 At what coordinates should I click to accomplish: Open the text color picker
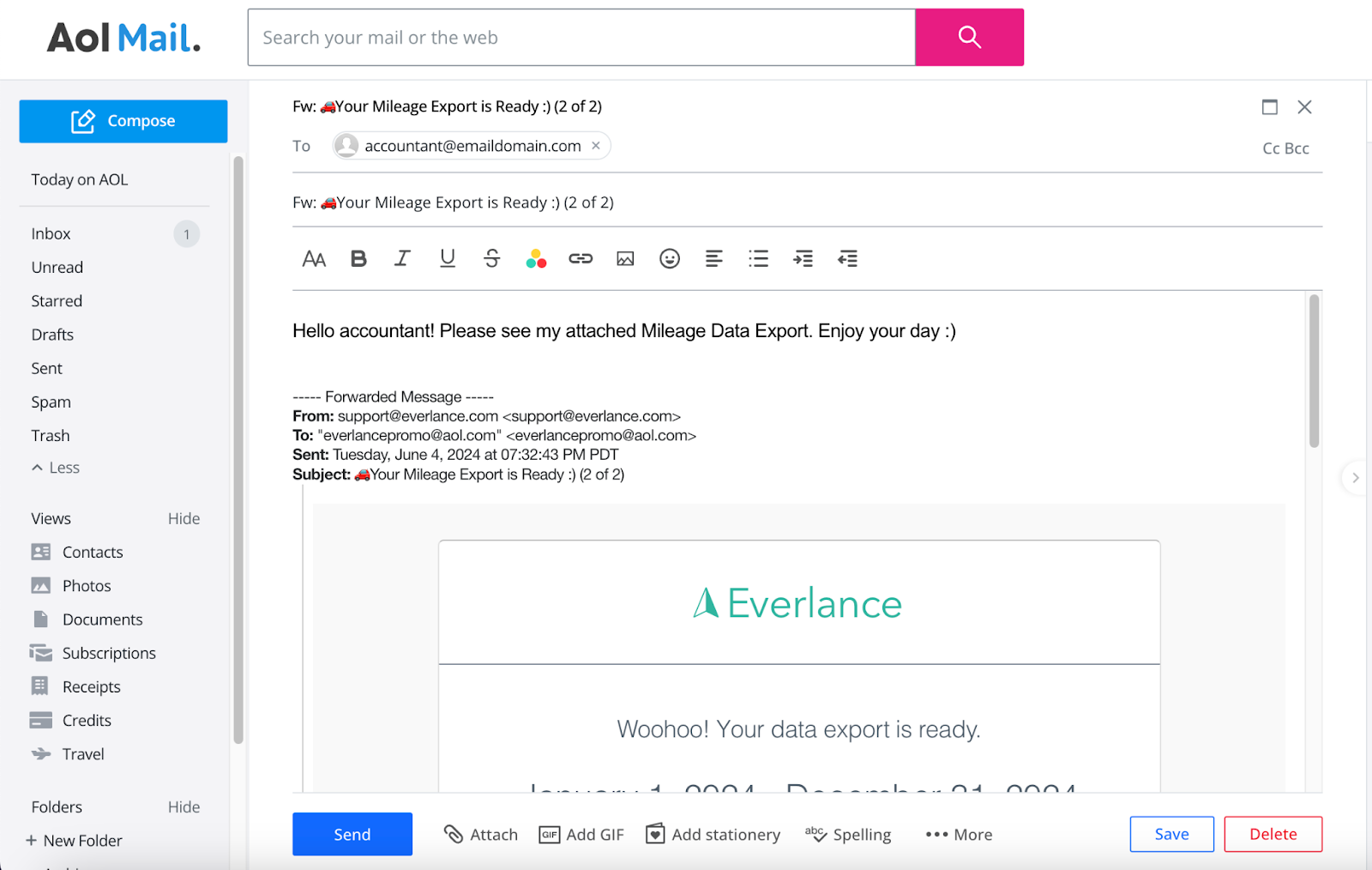537,258
